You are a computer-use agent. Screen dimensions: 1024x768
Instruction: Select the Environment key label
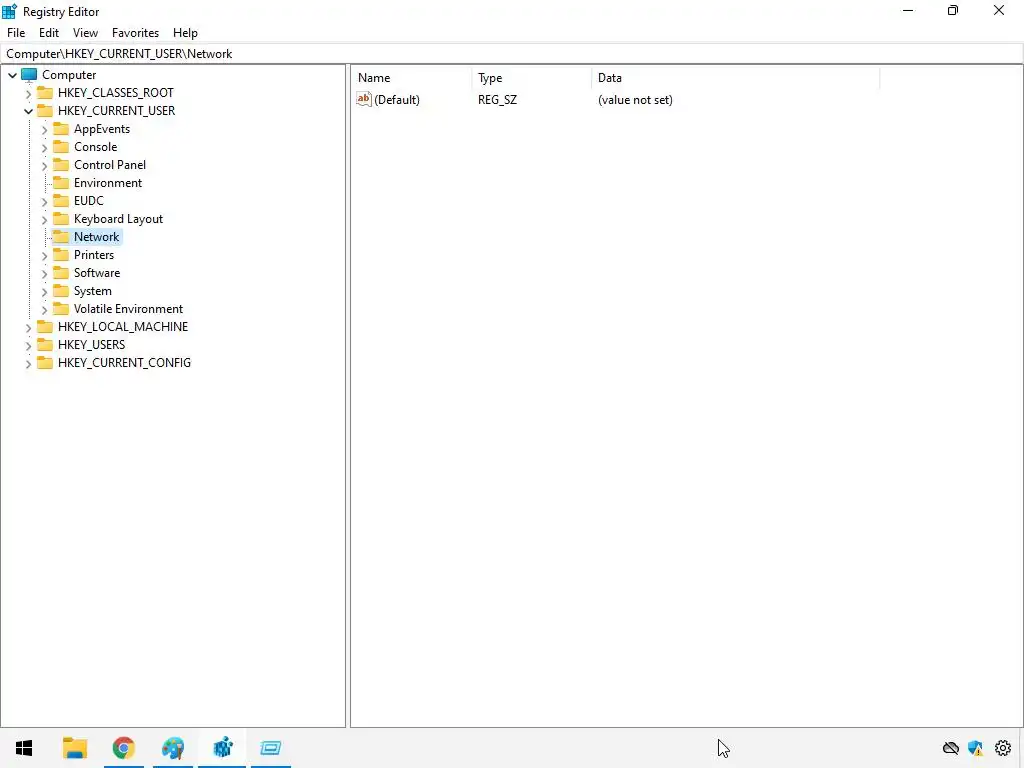tap(108, 183)
